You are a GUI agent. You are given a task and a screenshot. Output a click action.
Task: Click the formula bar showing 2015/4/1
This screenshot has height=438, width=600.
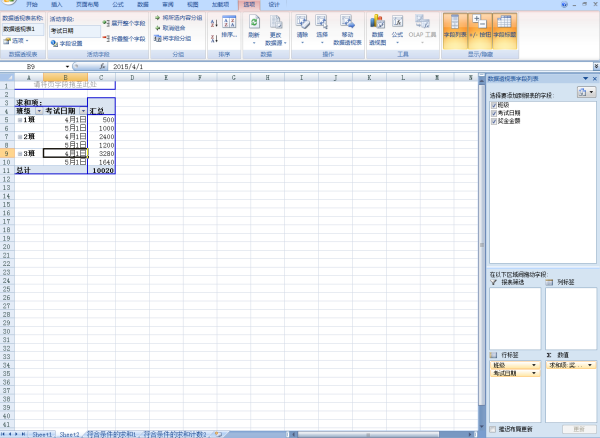300,66
